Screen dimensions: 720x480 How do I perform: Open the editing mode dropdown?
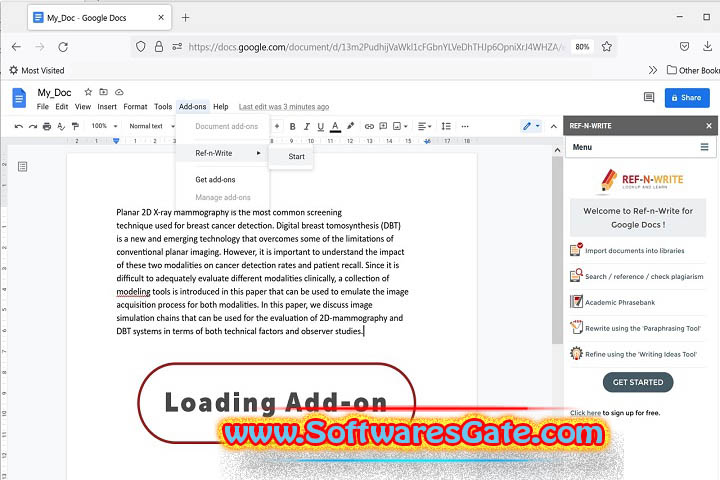click(531, 126)
